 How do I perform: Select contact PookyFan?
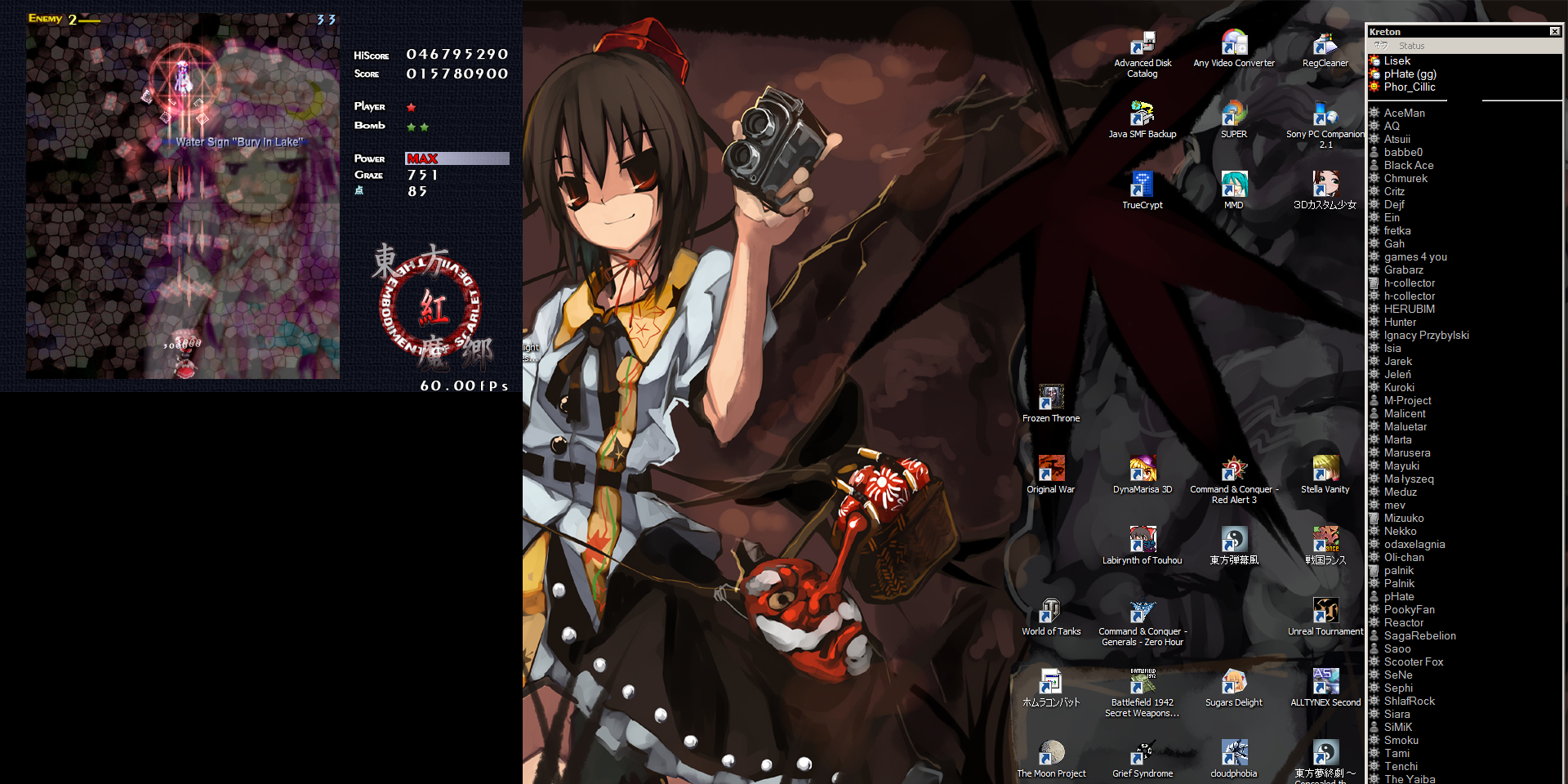pos(1409,609)
